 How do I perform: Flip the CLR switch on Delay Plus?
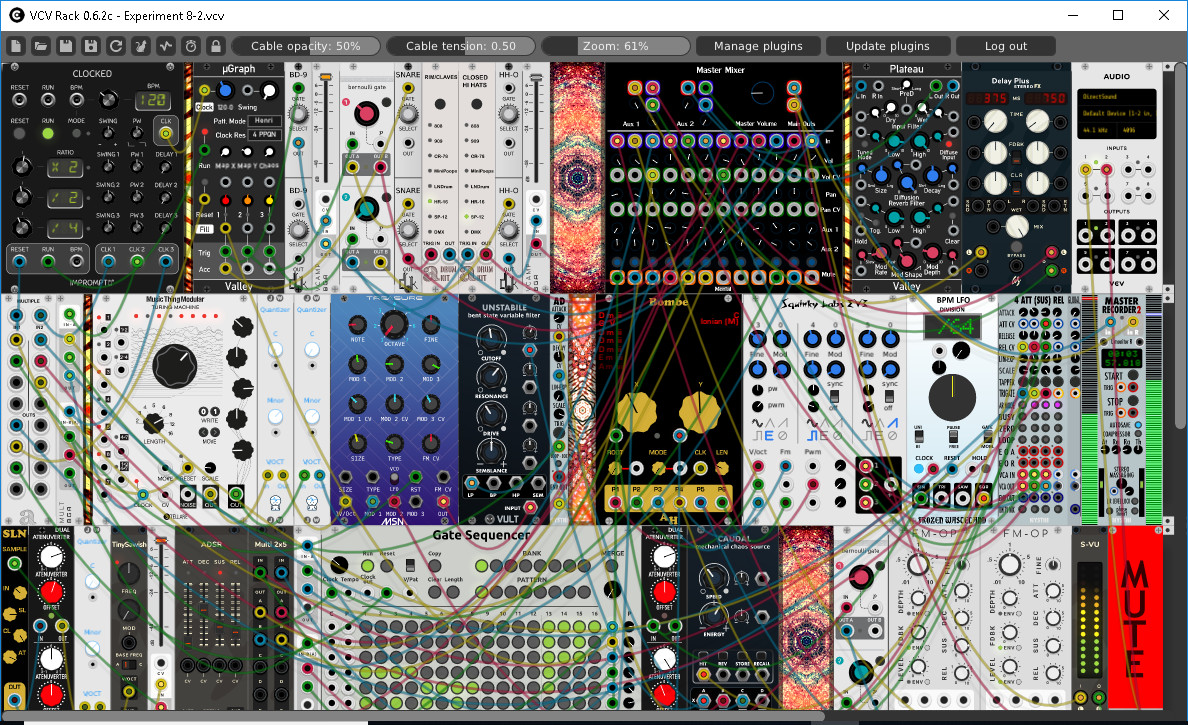1016,188
